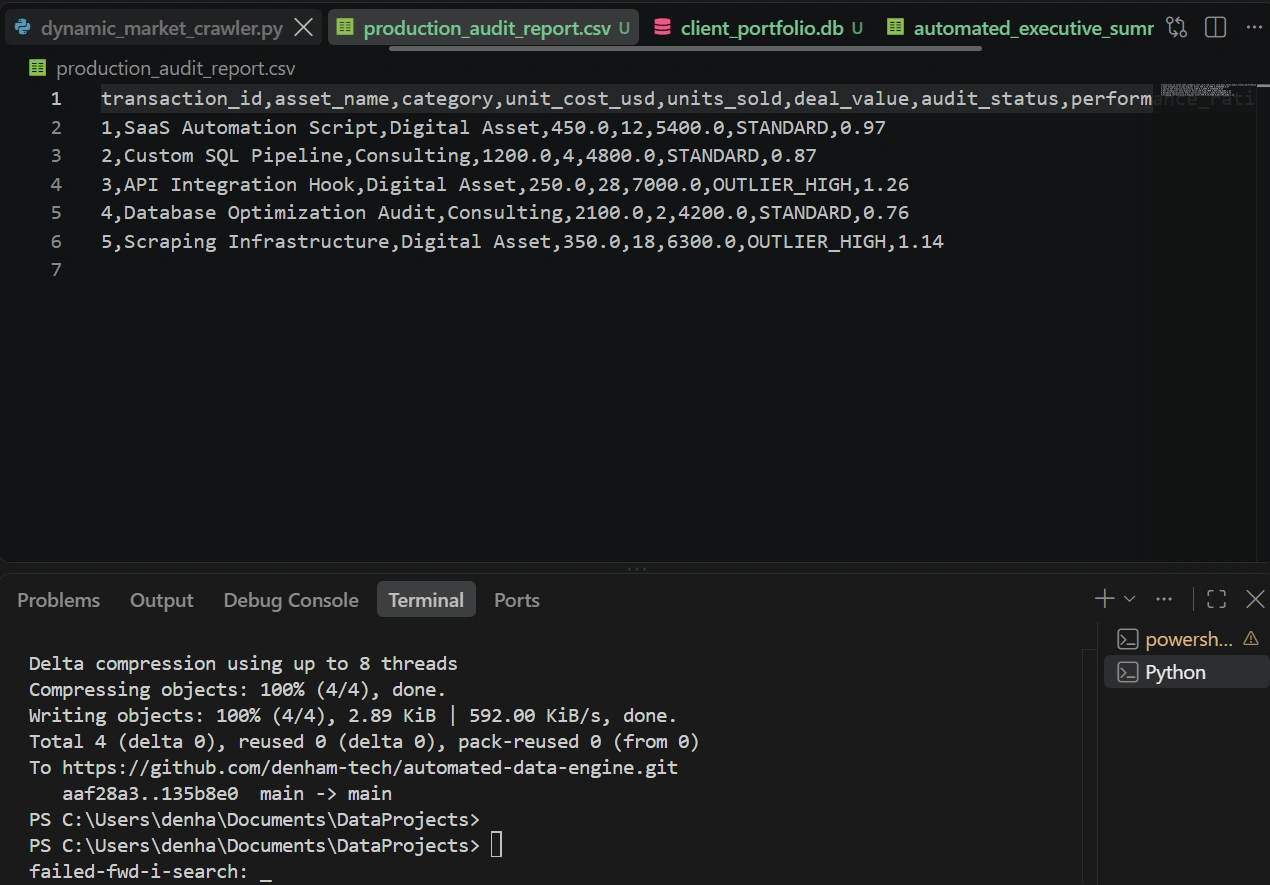Open the Debug Console tab
The image size is (1270, 885).
click(291, 600)
